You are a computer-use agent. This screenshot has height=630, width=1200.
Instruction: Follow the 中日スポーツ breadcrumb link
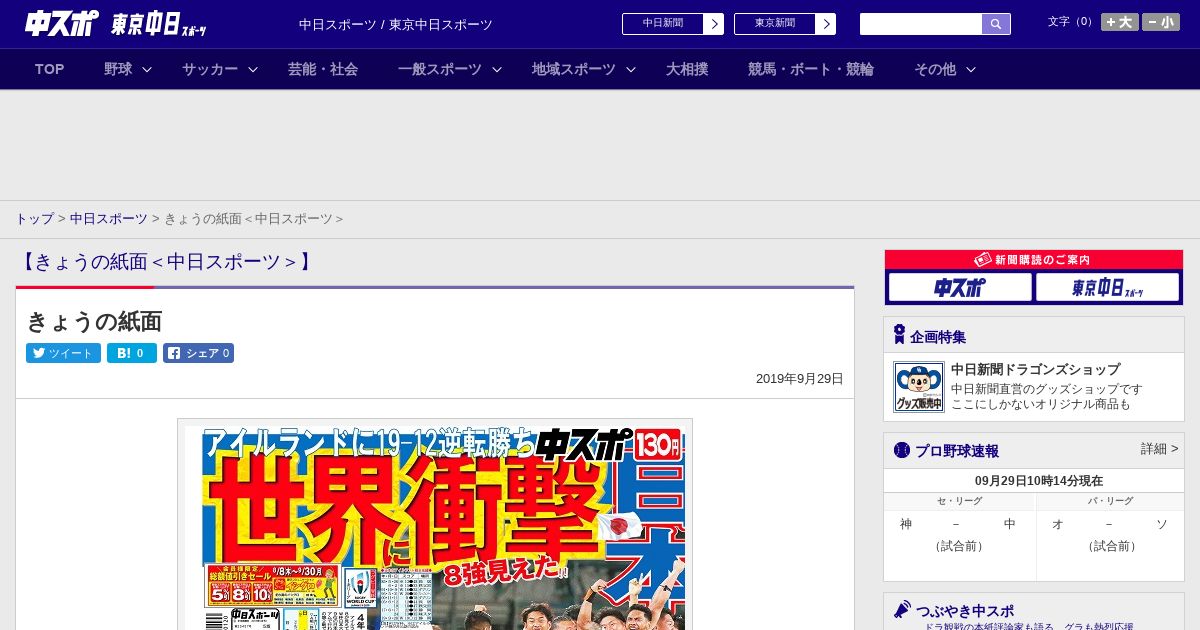tap(109, 219)
